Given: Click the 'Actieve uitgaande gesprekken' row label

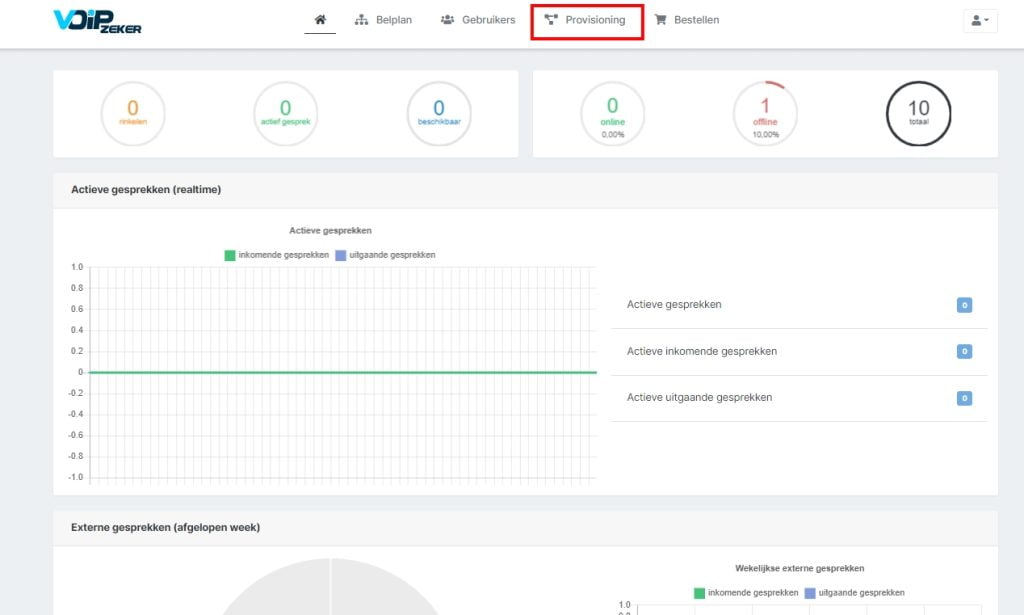Looking at the screenshot, I should click(x=699, y=398).
